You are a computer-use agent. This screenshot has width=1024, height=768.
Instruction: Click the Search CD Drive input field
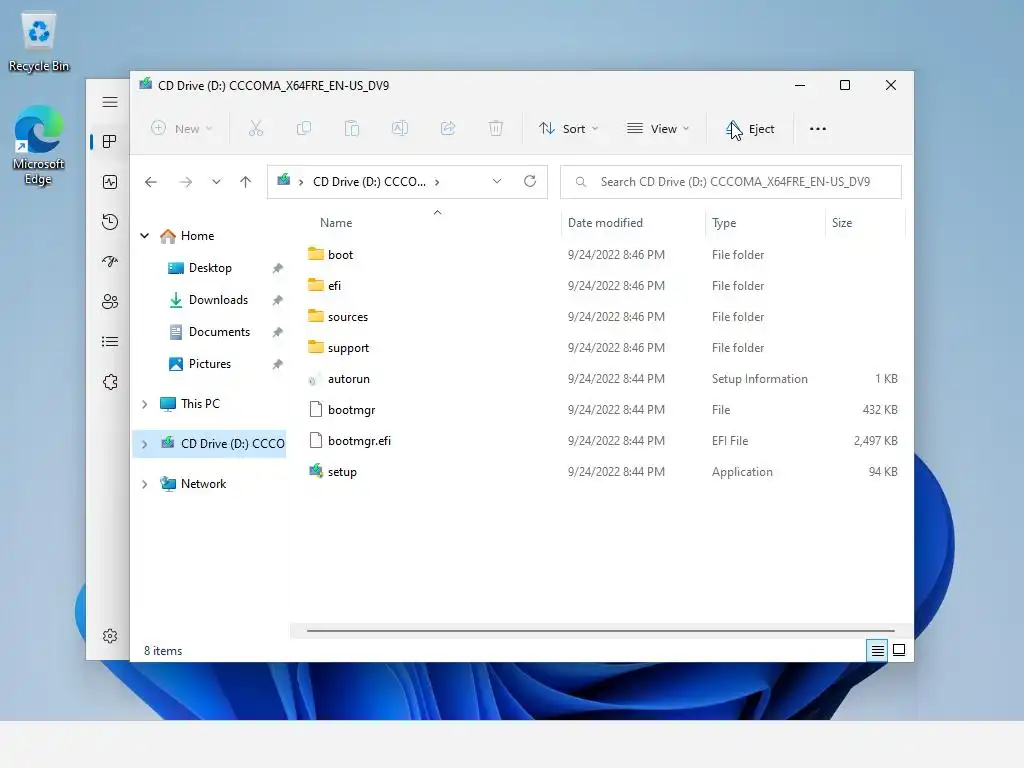click(731, 182)
